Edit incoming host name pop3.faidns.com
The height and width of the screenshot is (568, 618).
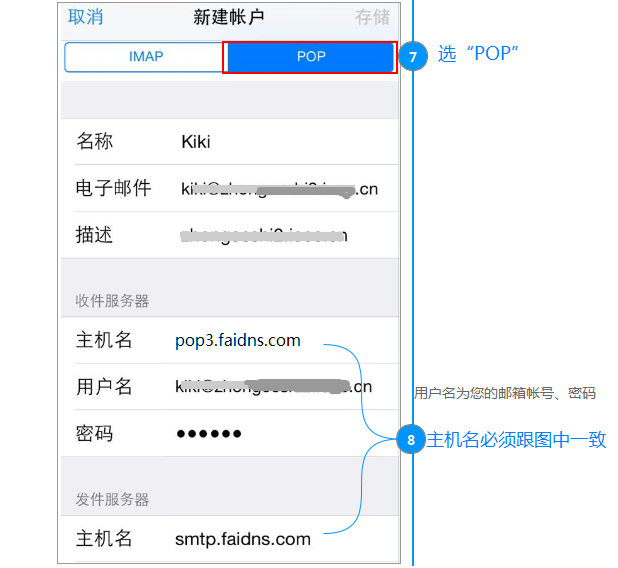(x=230, y=340)
